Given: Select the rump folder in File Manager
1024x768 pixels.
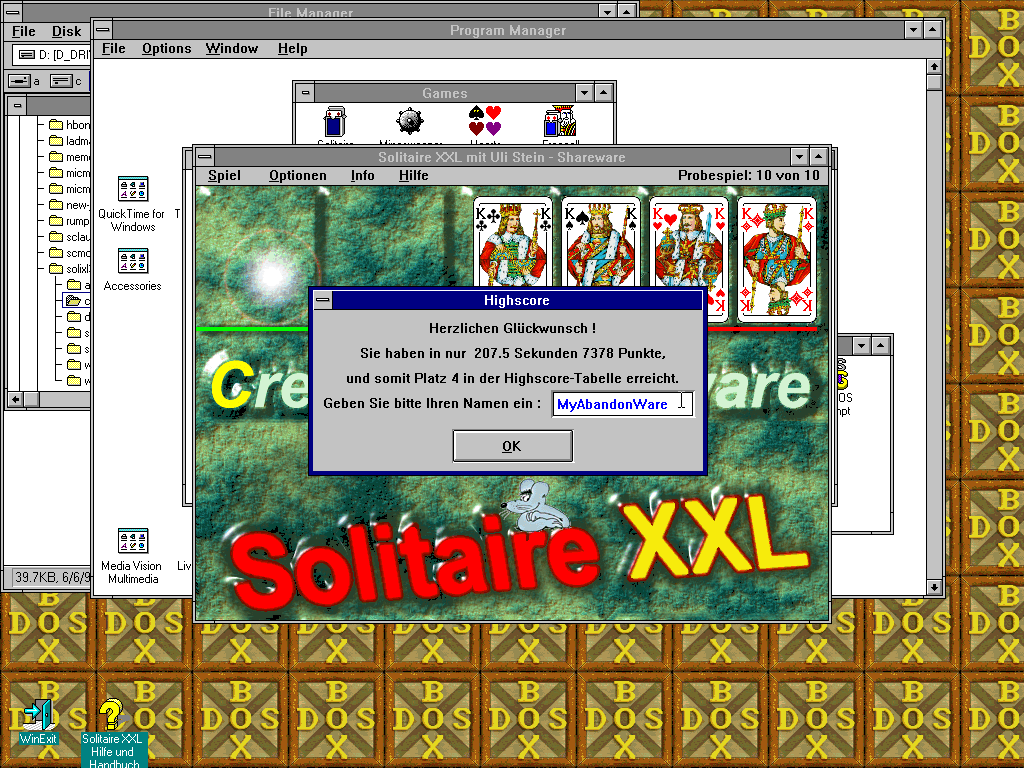Looking at the screenshot, I should coord(70,221).
